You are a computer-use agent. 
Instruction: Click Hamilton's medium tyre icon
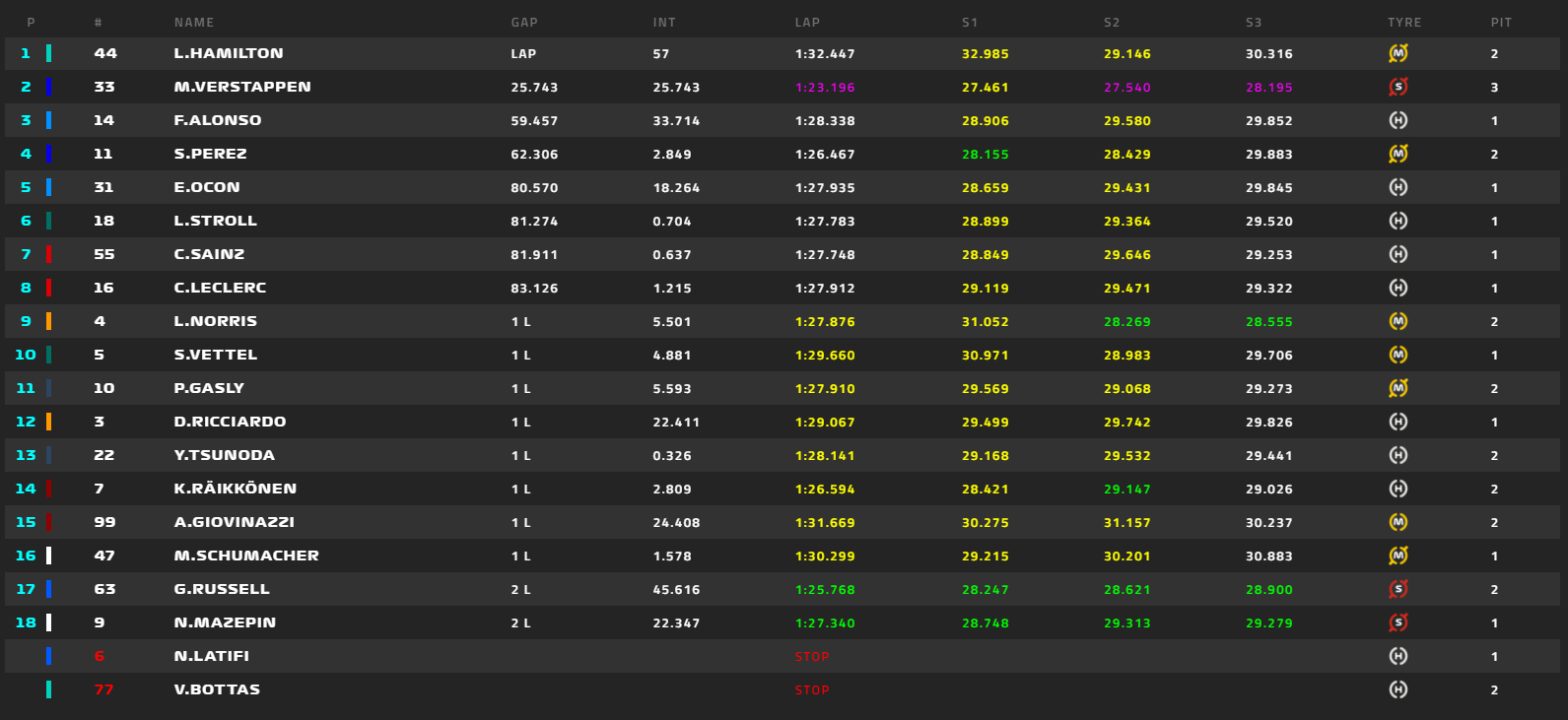pyautogui.click(x=1398, y=53)
